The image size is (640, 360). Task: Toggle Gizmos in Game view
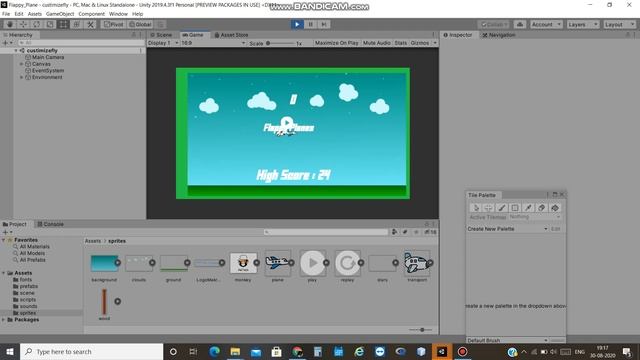(x=420, y=43)
